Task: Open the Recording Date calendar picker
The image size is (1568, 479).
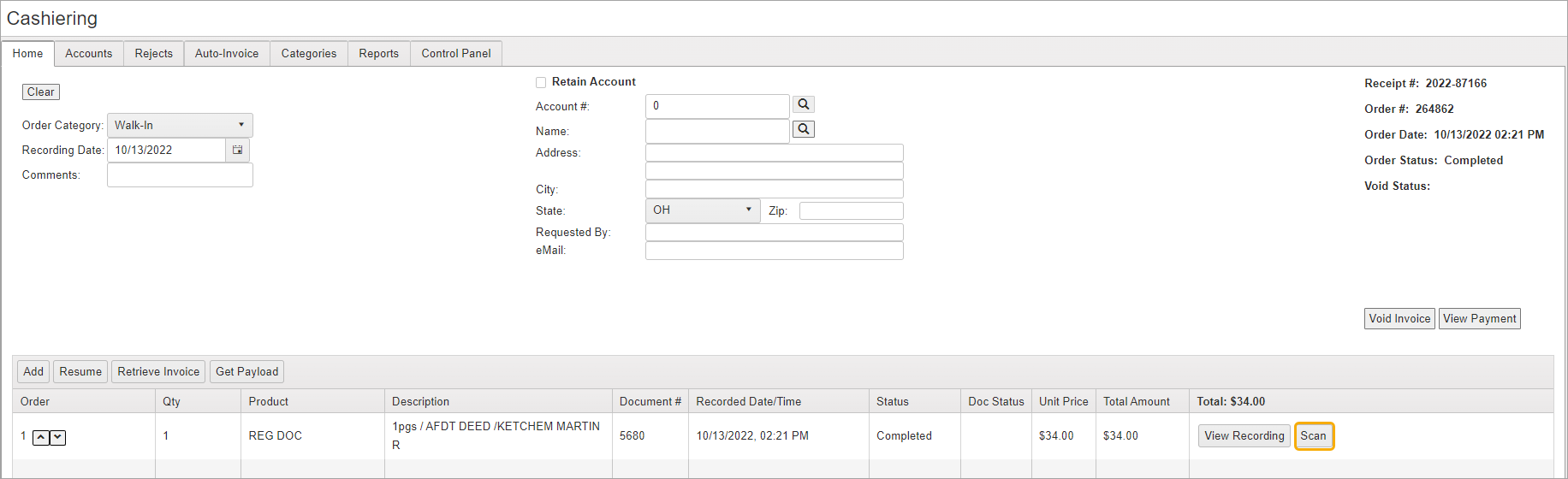Action: [237, 151]
